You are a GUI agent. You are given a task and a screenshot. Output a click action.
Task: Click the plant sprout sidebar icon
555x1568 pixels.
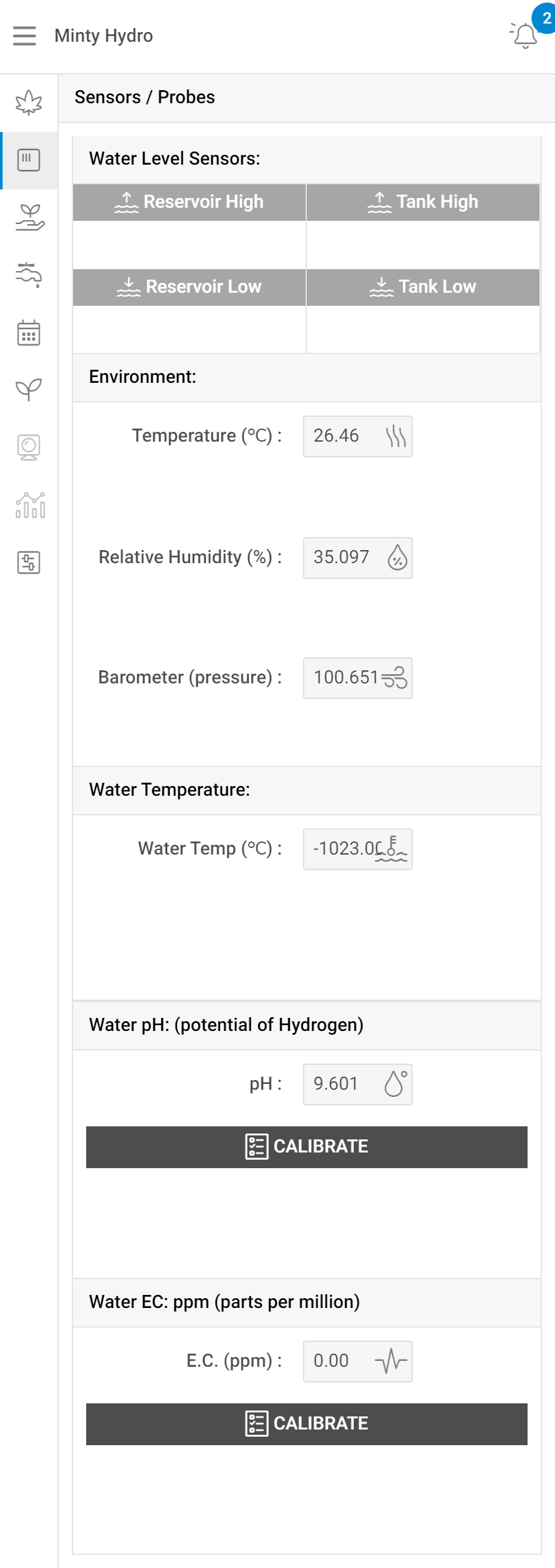(29, 390)
